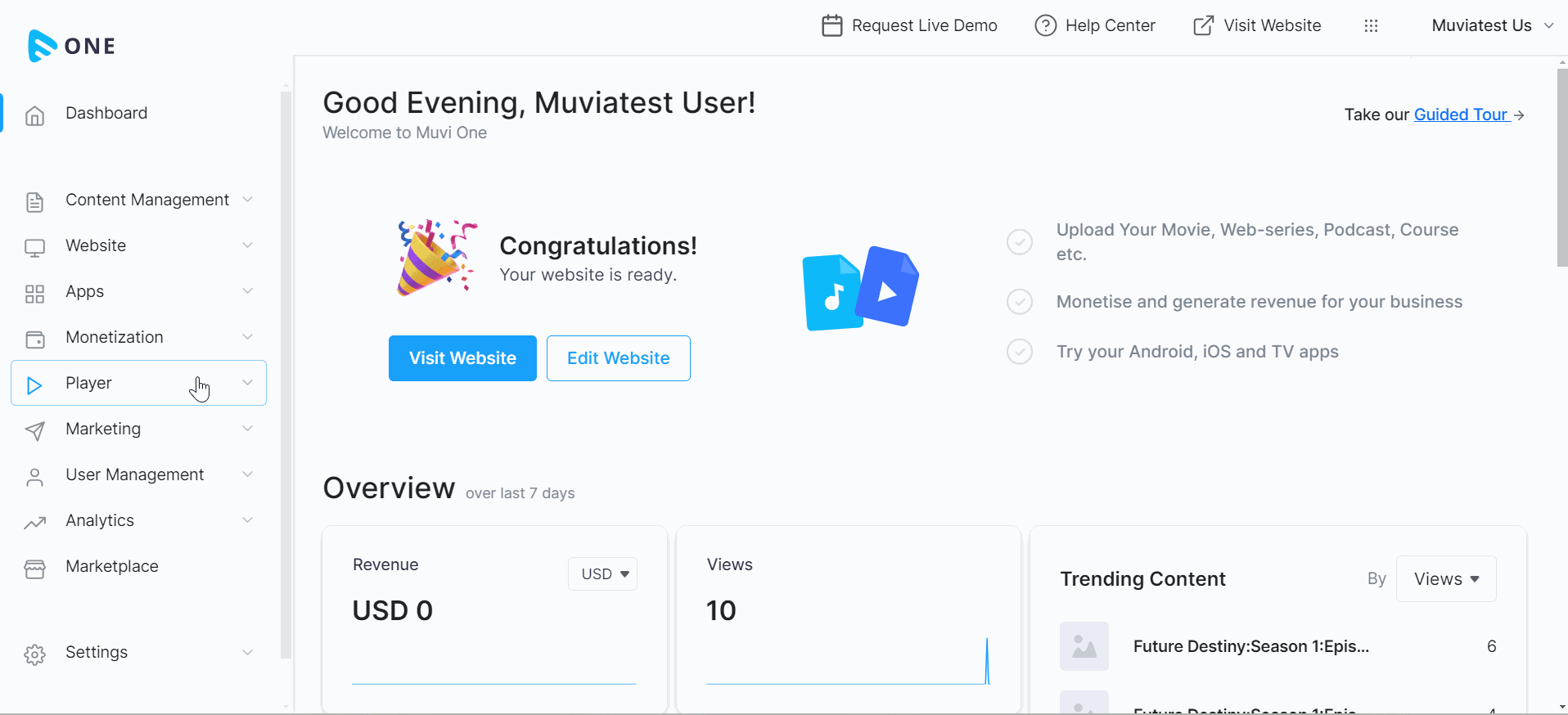Image resolution: width=1568 pixels, height=715 pixels.
Task: Open the Guided Tour link
Action: 1461,115
